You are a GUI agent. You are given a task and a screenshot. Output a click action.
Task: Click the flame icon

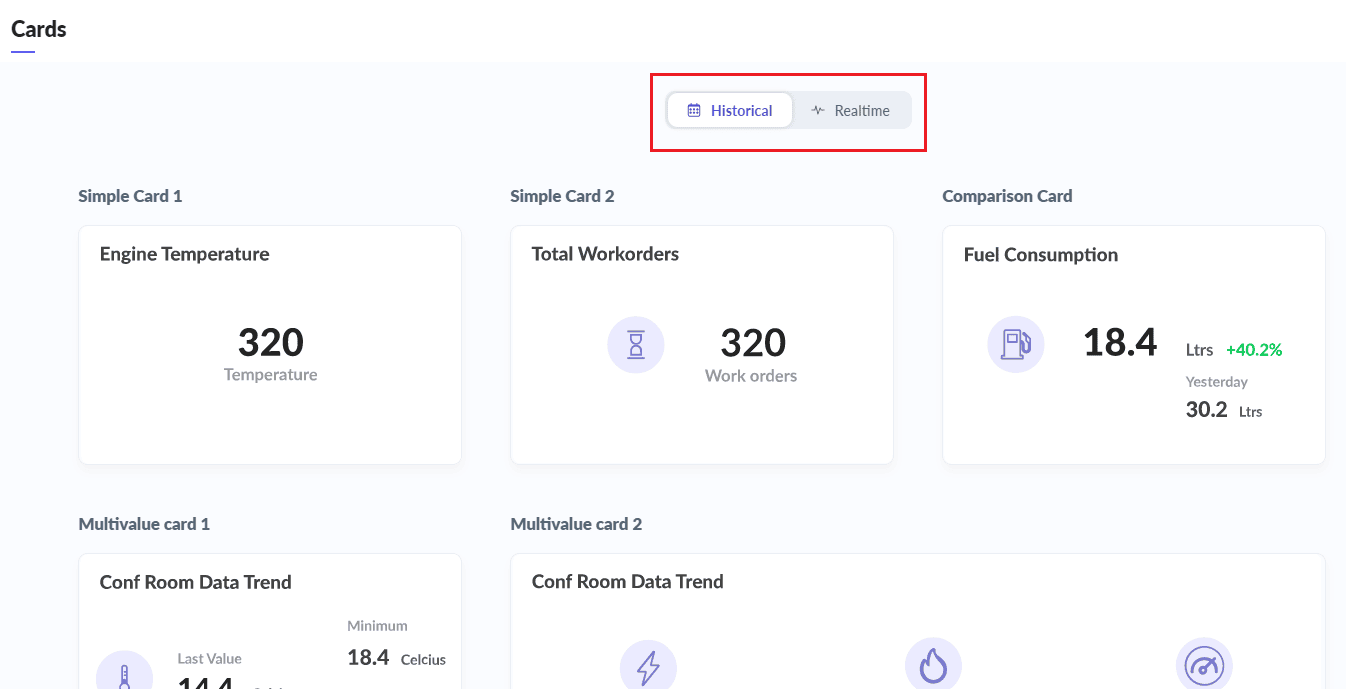[933, 666]
